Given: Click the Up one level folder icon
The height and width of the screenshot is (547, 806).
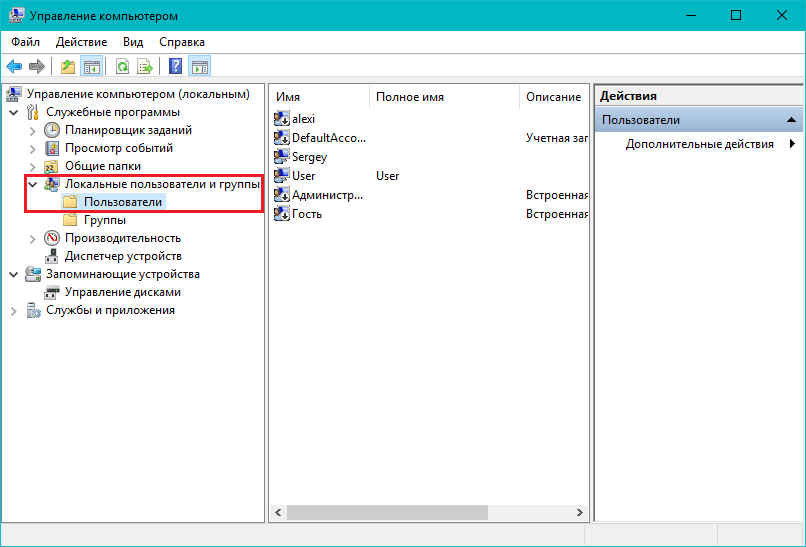Looking at the screenshot, I should 68,66.
